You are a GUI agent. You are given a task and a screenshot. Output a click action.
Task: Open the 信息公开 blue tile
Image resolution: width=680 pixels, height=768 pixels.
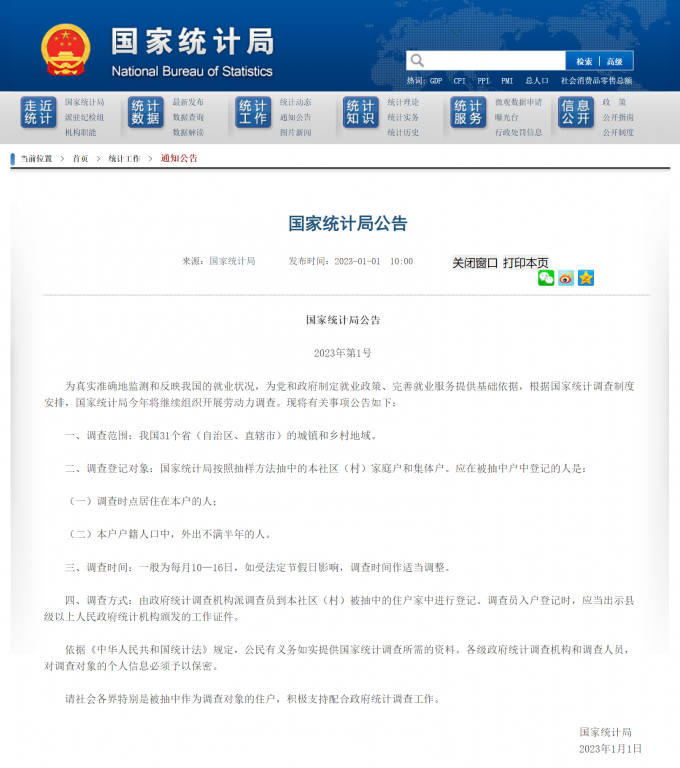point(576,112)
